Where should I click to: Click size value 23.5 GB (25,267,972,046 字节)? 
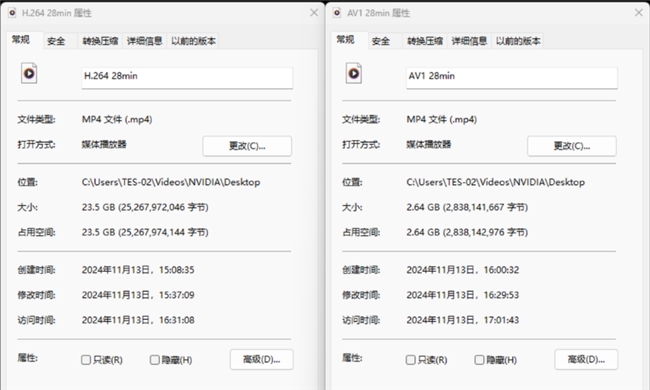[145, 207]
